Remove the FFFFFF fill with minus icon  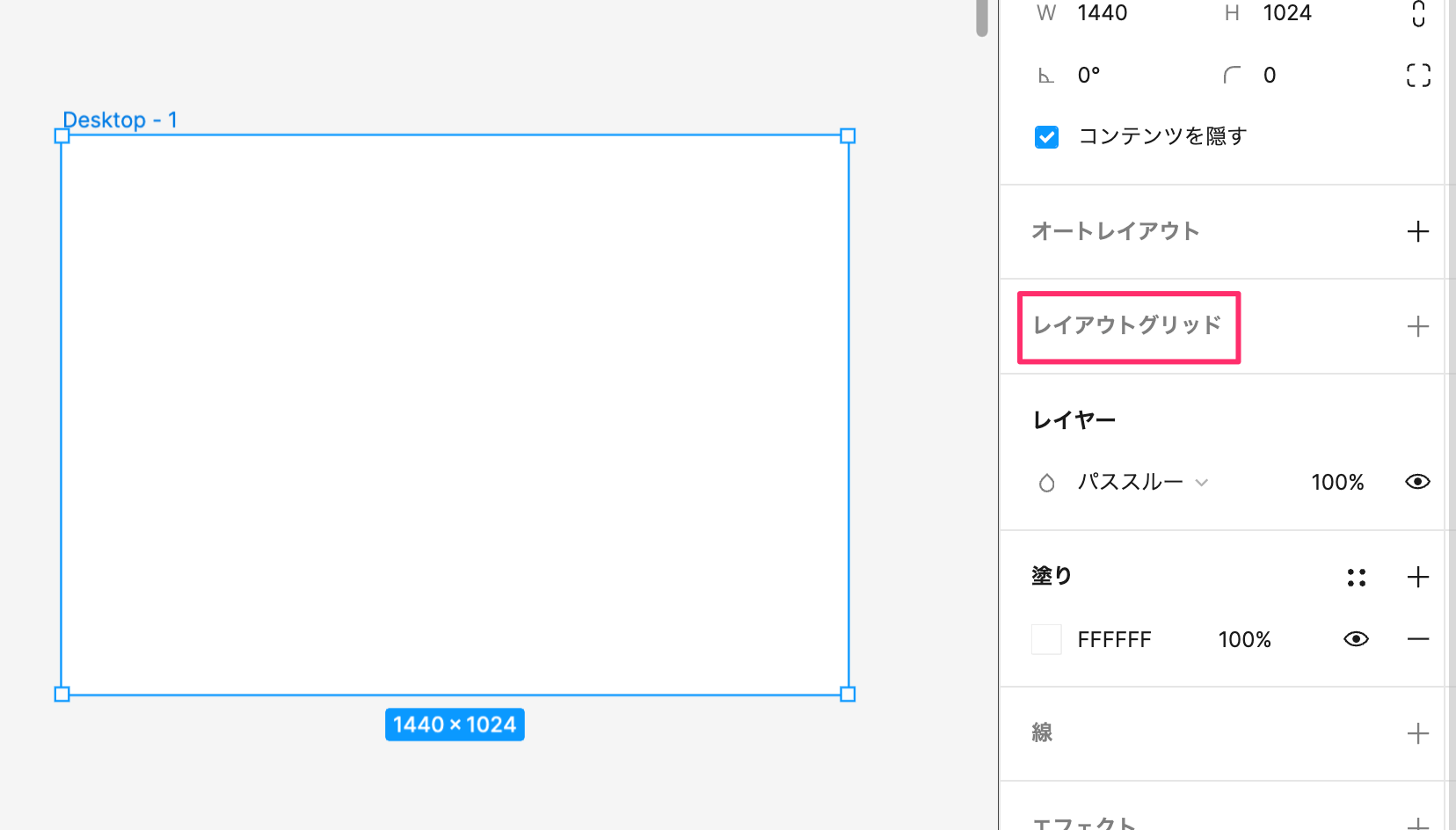coord(1419,639)
